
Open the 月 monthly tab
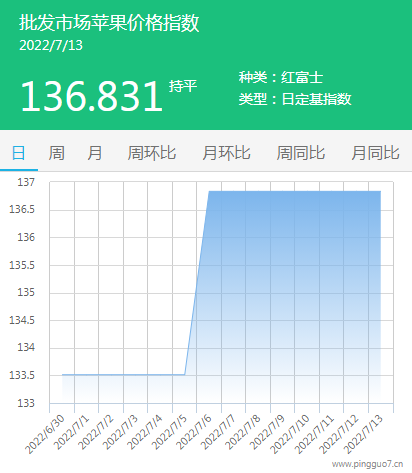pos(95,153)
